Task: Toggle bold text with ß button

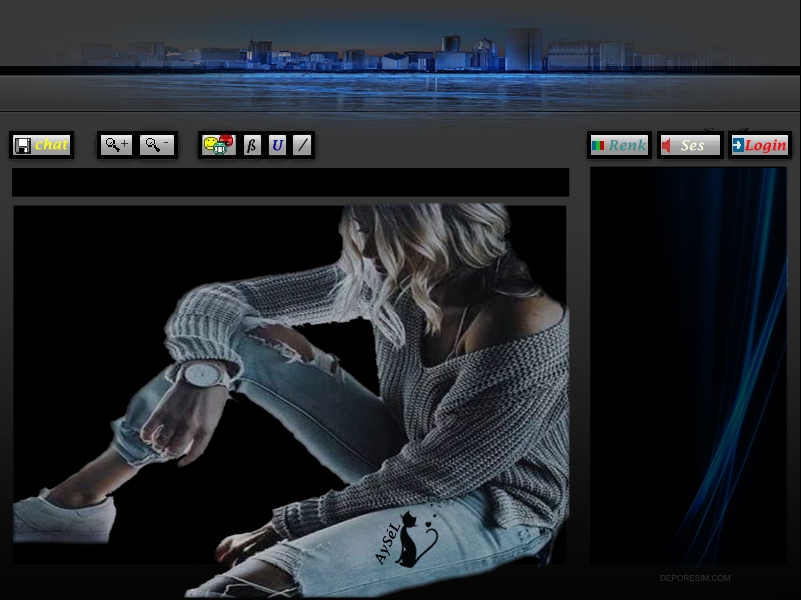Action: (252, 145)
